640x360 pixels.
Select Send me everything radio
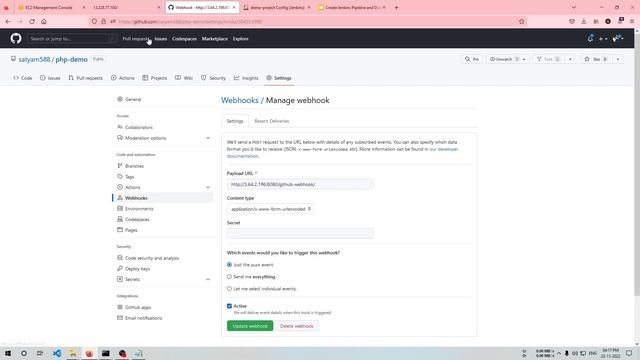(229, 277)
